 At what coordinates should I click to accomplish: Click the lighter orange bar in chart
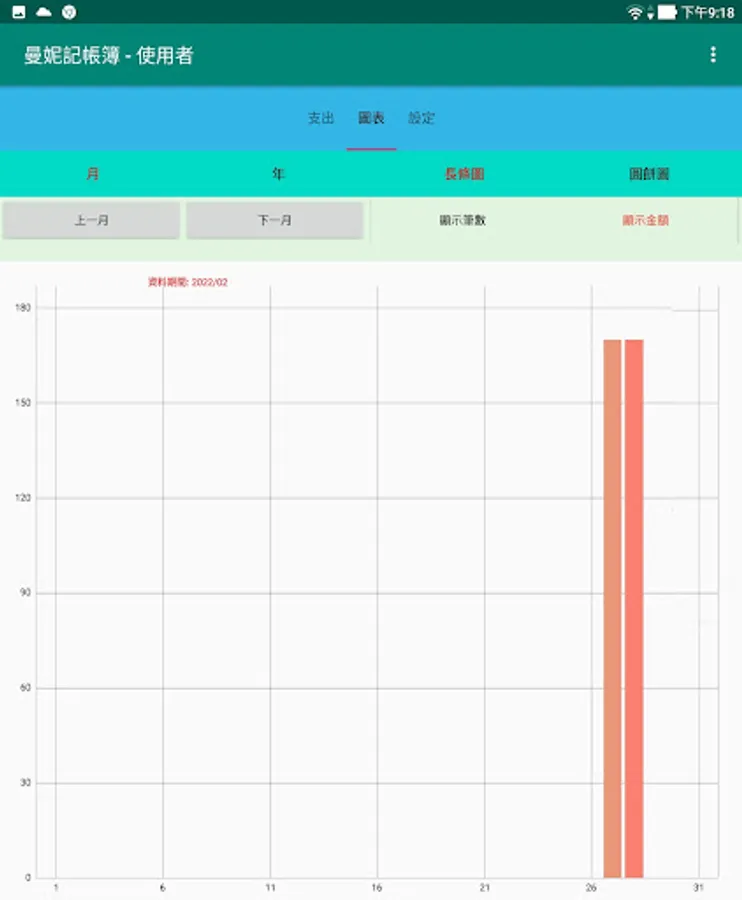point(612,608)
